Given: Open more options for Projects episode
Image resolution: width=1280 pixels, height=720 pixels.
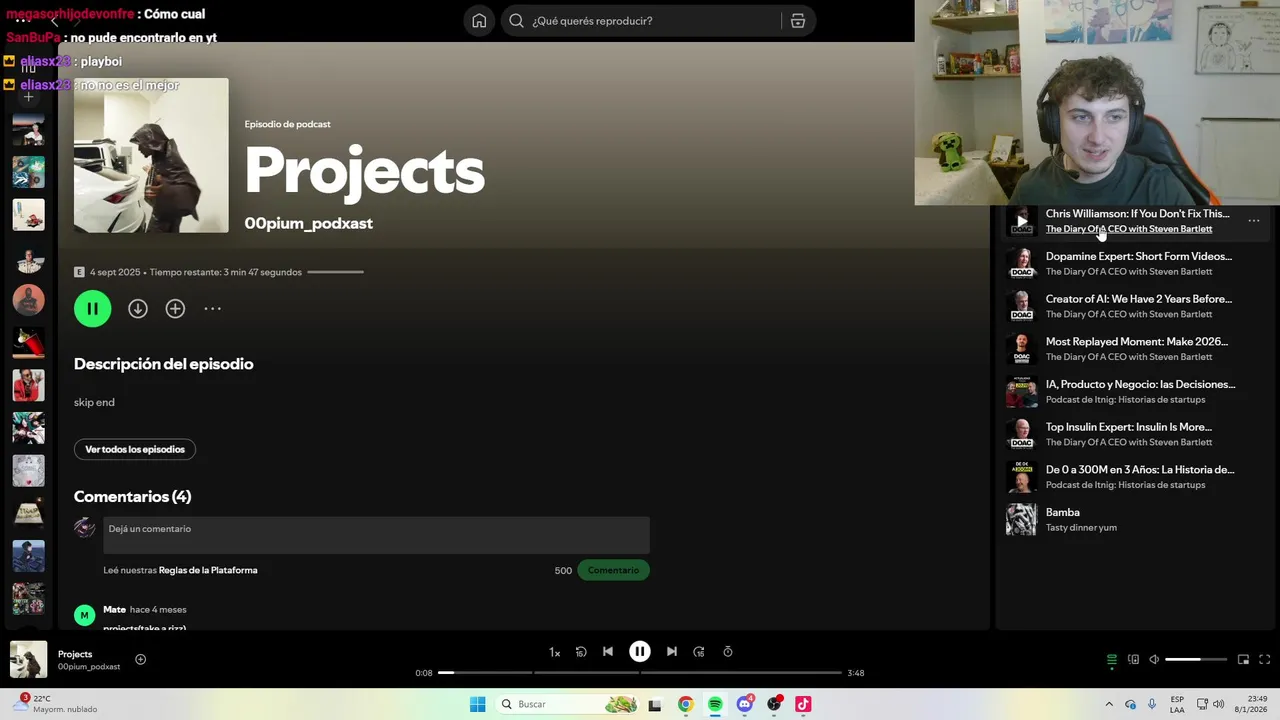Looking at the screenshot, I should pyautogui.click(x=212, y=309).
